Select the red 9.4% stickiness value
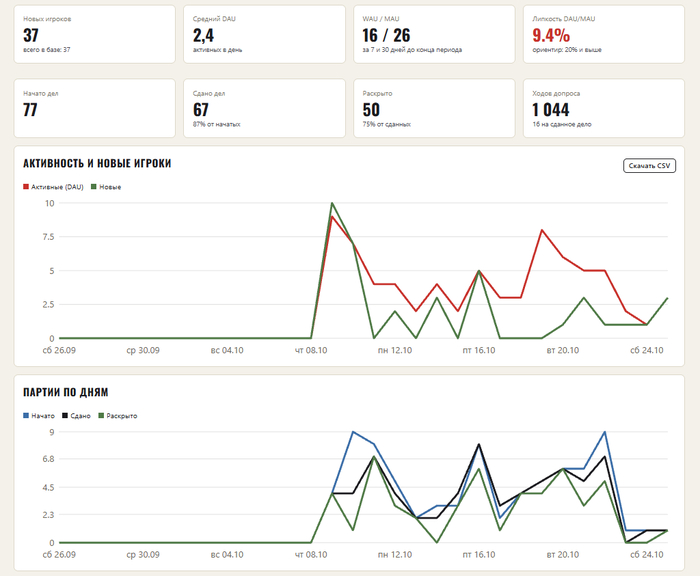 (551, 35)
